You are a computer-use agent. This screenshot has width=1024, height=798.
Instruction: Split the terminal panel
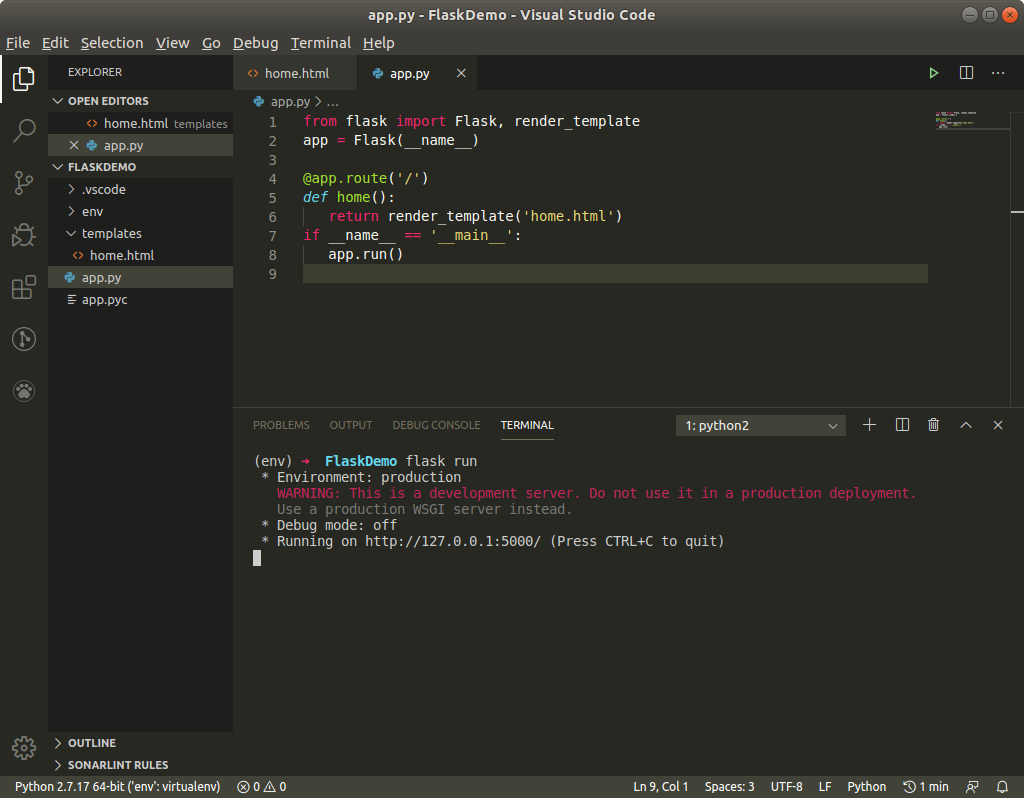point(903,425)
